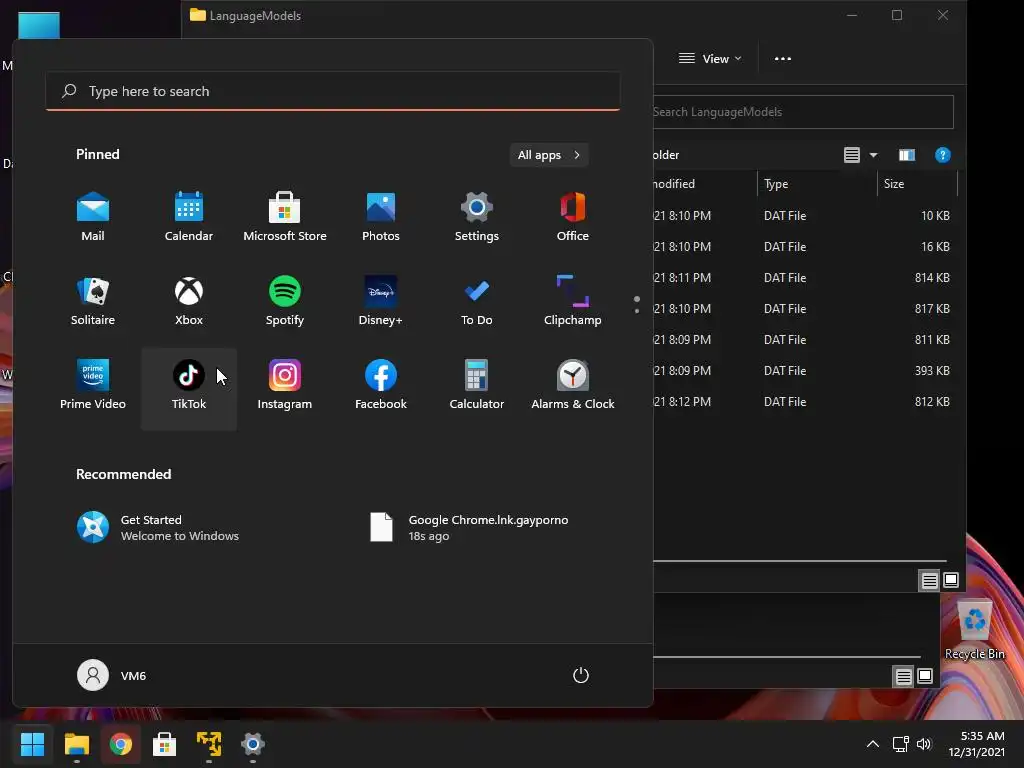The width and height of the screenshot is (1024, 768).
Task: Open the Facebook app
Action: (381, 385)
